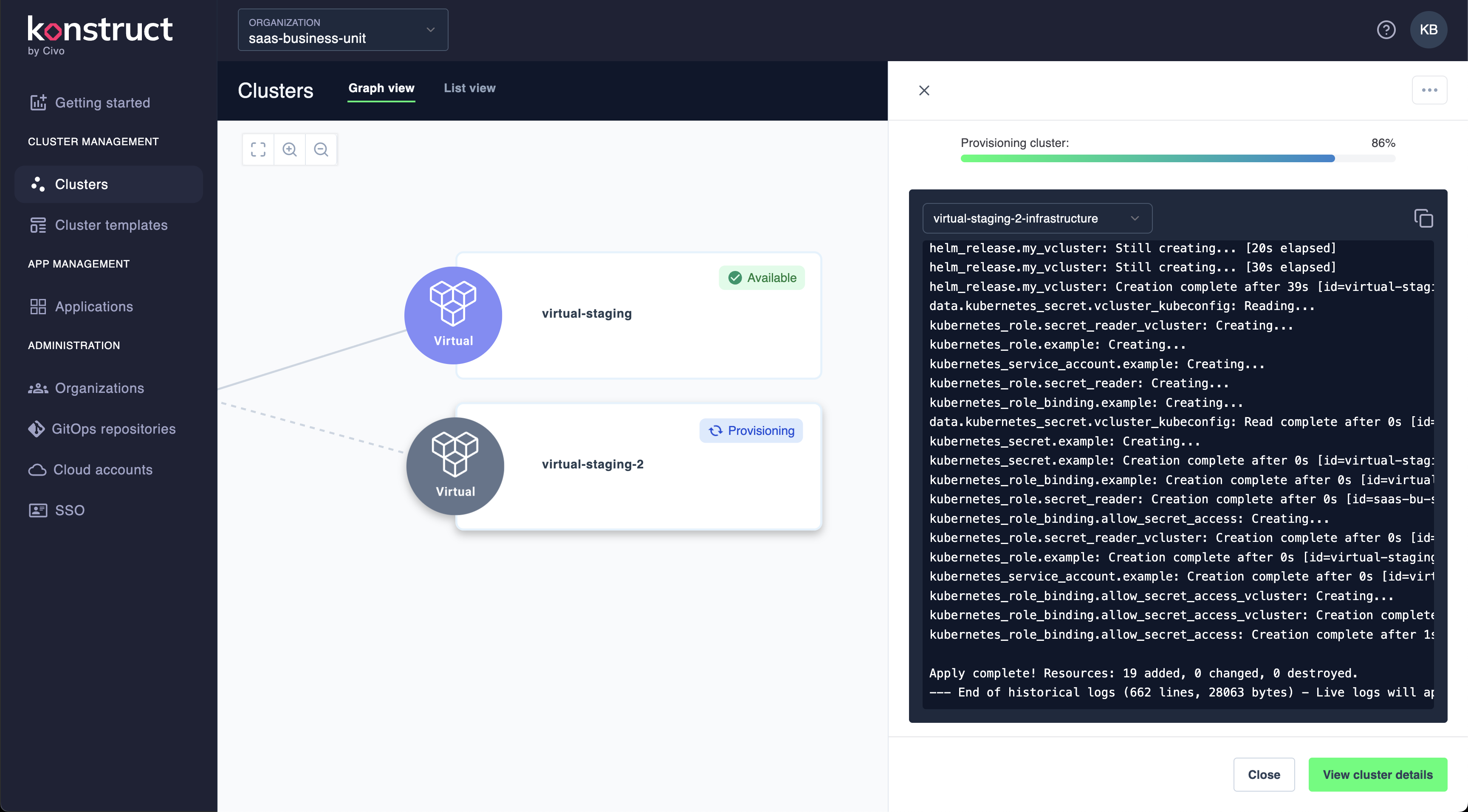Image resolution: width=1468 pixels, height=812 pixels.
Task: Copy logs using the copy icon
Action: click(1424, 219)
